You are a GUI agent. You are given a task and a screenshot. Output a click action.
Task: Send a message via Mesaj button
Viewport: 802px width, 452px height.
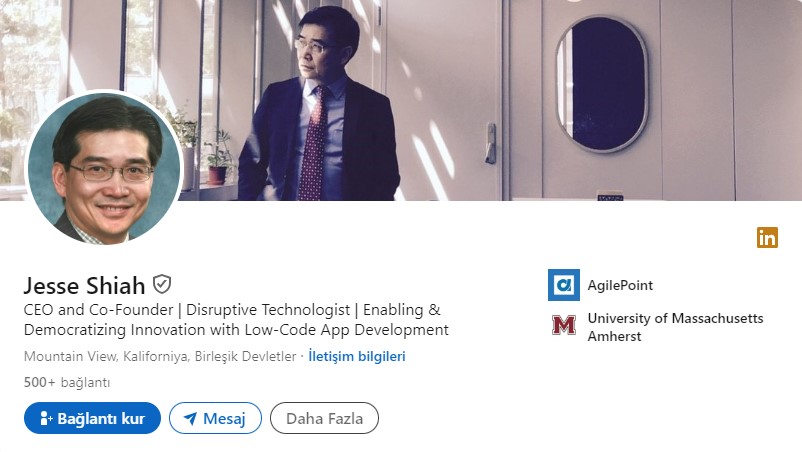click(x=215, y=418)
